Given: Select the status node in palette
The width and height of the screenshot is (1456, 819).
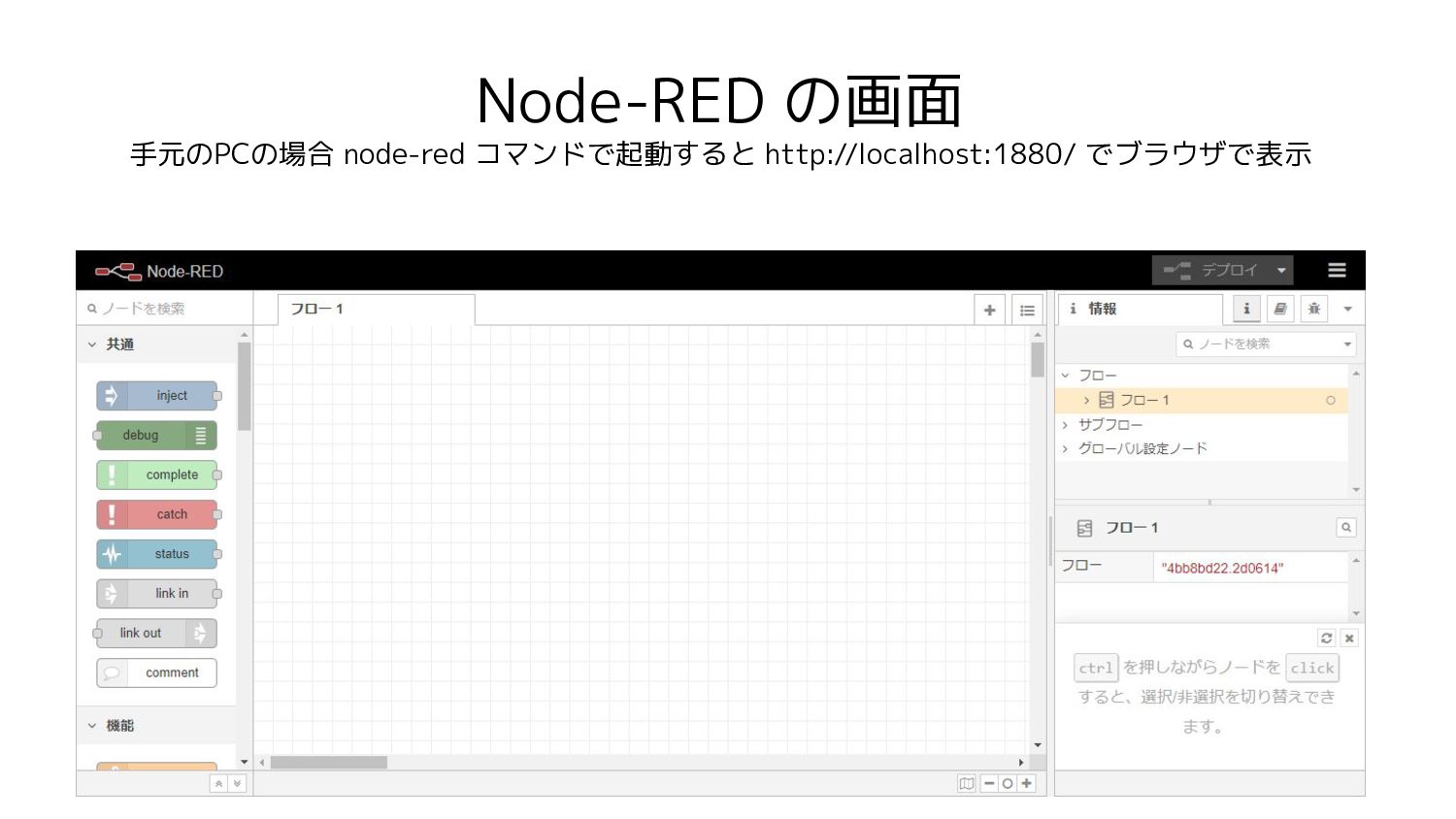Looking at the screenshot, I should point(156,554).
